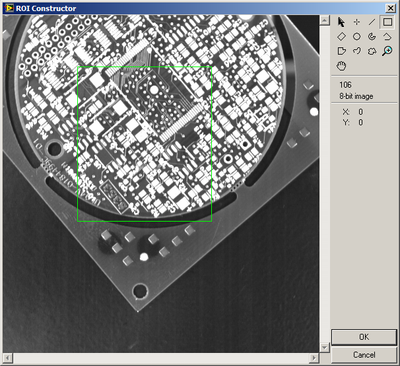Activate the Freehand Line tool

(357, 51)
